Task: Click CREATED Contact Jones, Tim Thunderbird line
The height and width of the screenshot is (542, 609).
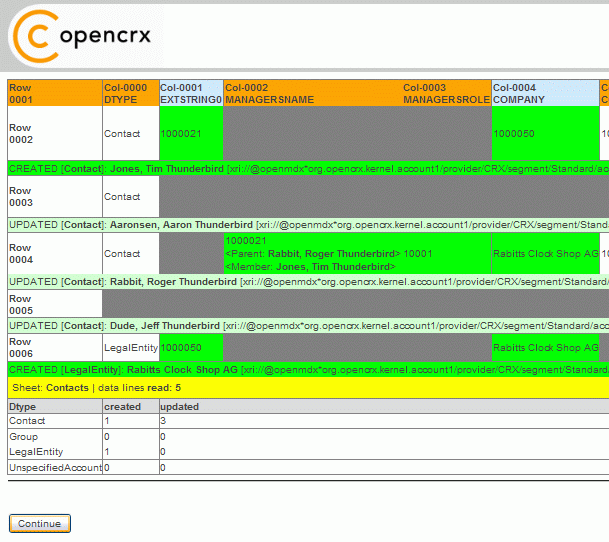Action: point(308,169)
